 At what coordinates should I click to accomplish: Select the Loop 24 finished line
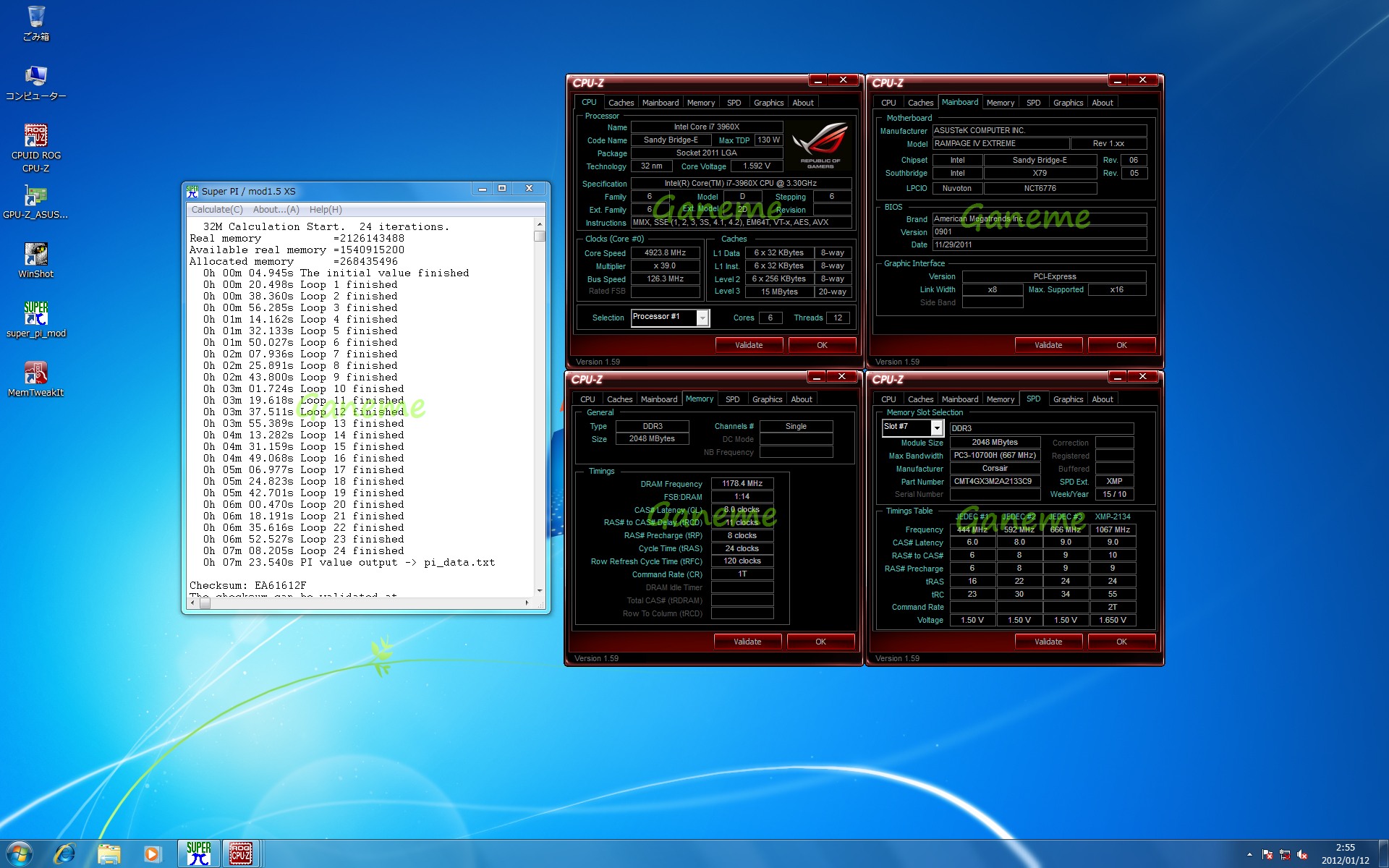[304, 551]
